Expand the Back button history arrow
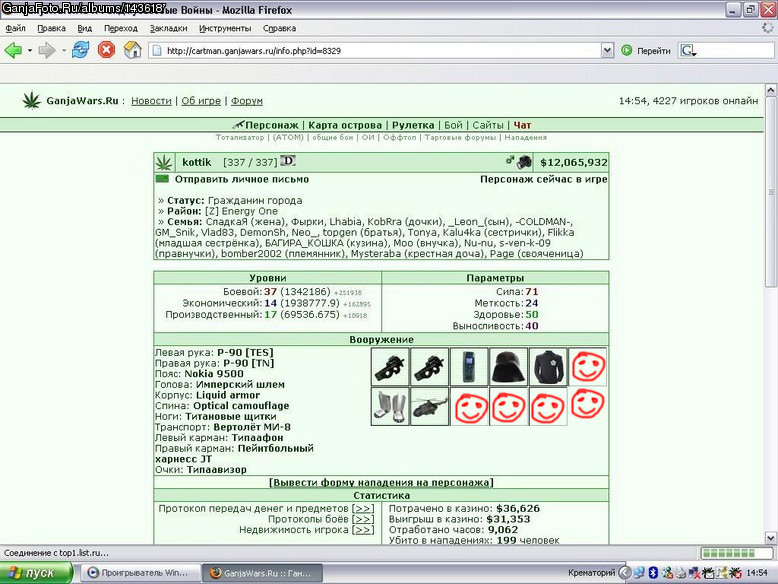The image size is (778, 584). click(x=30, y=51)
